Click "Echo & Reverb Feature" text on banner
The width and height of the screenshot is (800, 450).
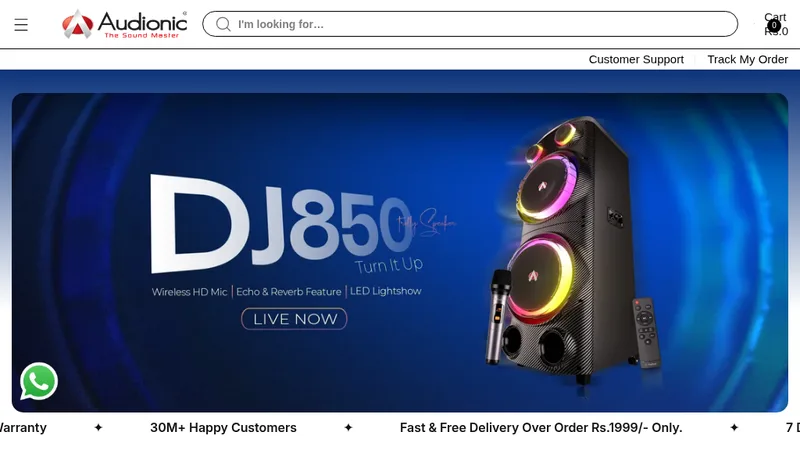tap(288, 292)
